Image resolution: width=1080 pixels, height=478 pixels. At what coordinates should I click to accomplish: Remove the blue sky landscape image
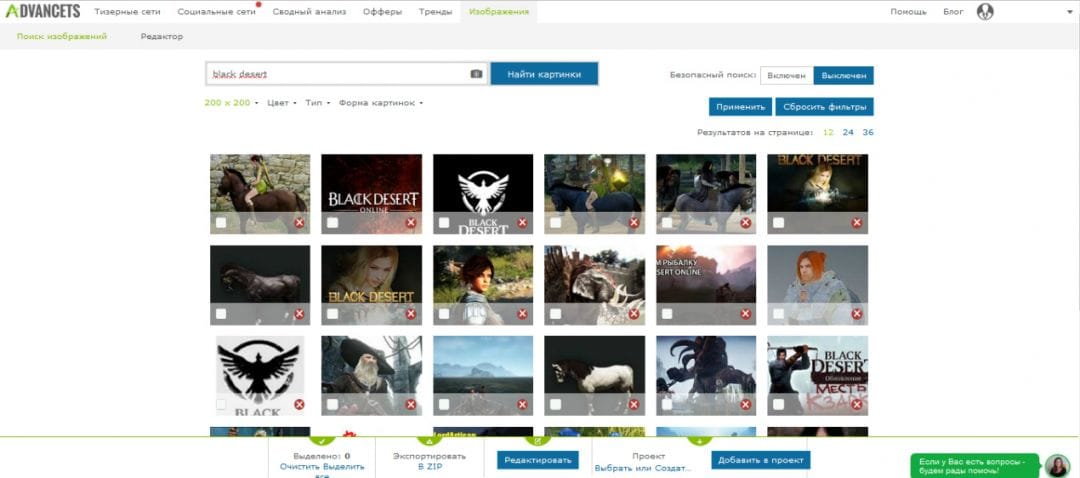(x=522, y=404)
